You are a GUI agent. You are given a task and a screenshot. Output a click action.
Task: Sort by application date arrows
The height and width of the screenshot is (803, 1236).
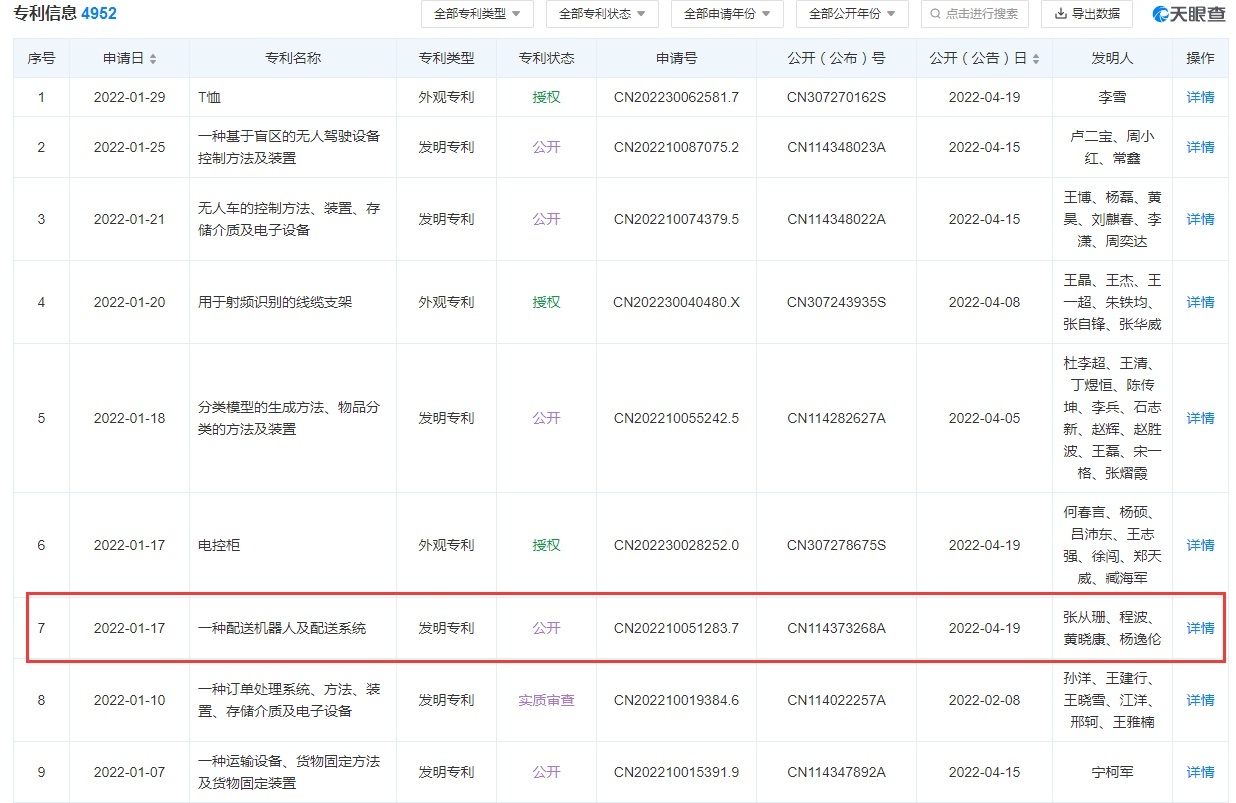pos(153,59)
